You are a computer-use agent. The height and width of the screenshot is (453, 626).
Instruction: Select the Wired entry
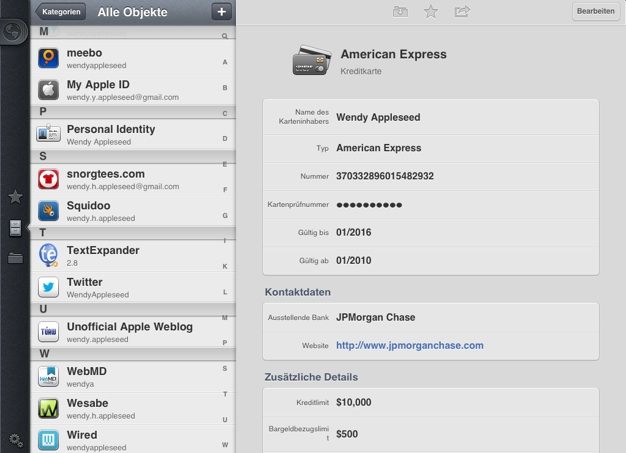(133, 440)
